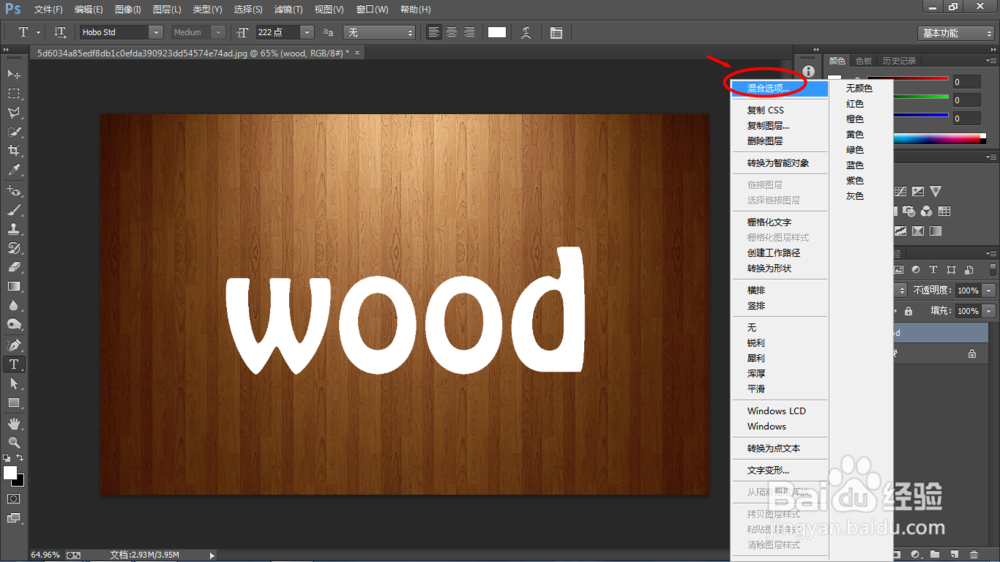Select the Crop tool
The image size is (1000, 562).
click(x=14, y=151)
